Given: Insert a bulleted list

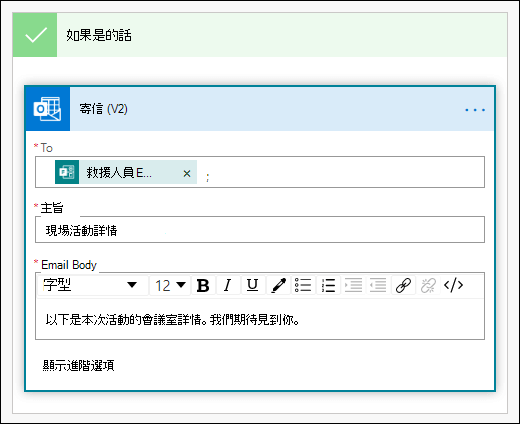Looking at the screenshot, I should pos(303,285).
